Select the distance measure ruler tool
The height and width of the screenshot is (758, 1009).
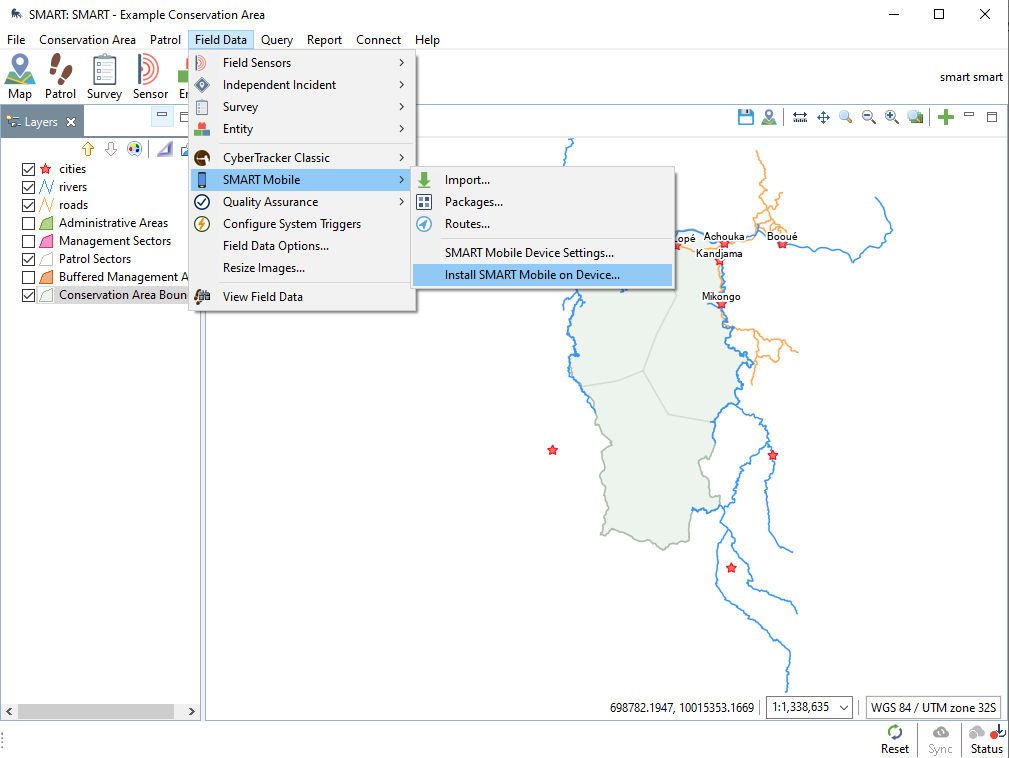point(800,117)
